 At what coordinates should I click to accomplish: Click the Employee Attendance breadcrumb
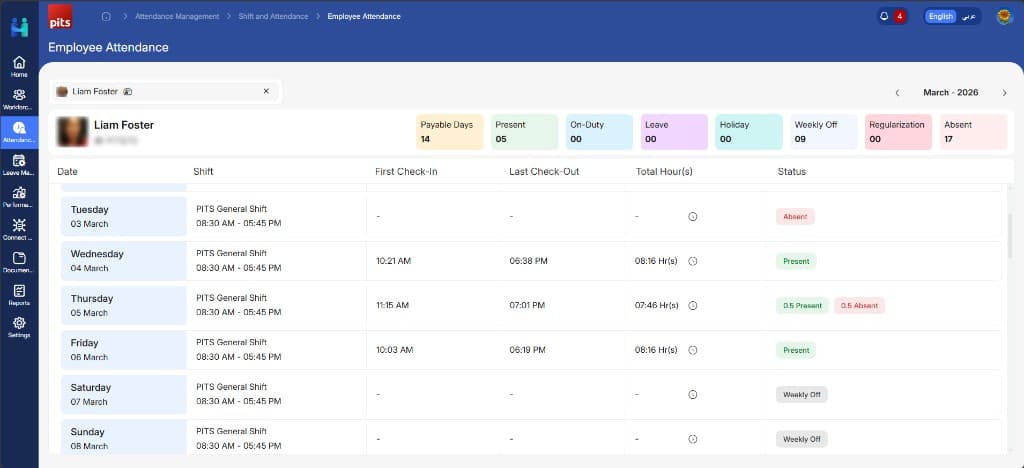click(364, 16)
